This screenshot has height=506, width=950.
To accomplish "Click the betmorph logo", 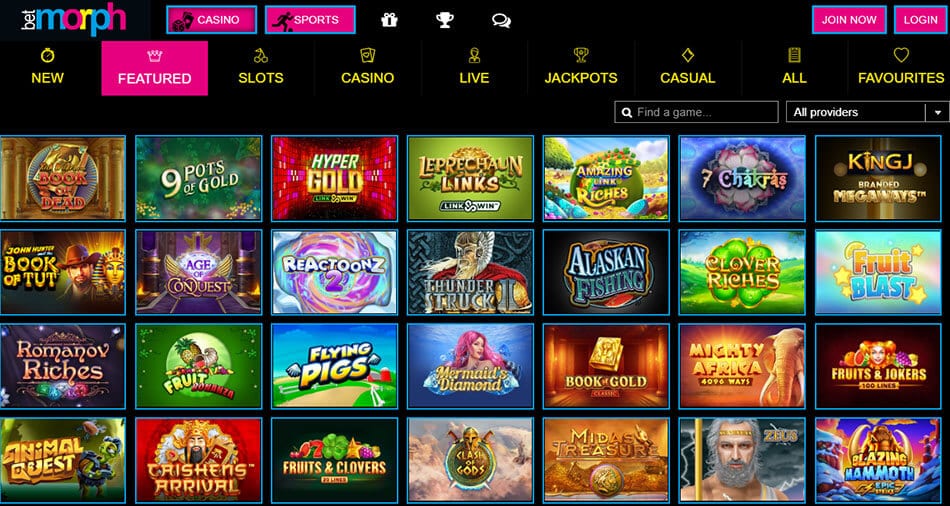I will (73, 19).
